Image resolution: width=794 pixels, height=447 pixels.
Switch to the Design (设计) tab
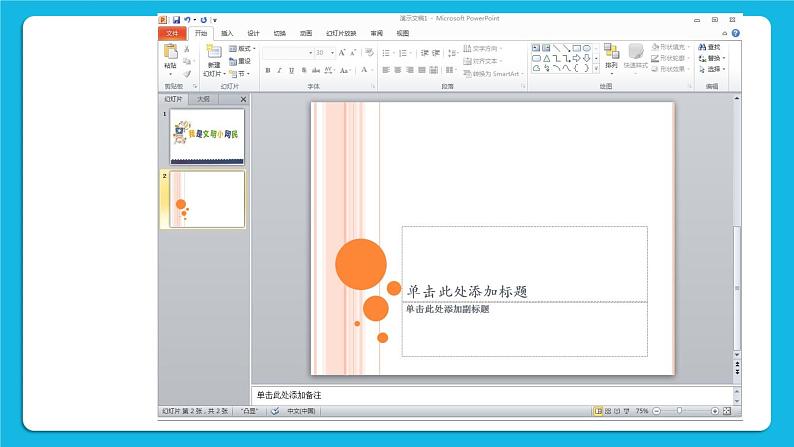253,33
